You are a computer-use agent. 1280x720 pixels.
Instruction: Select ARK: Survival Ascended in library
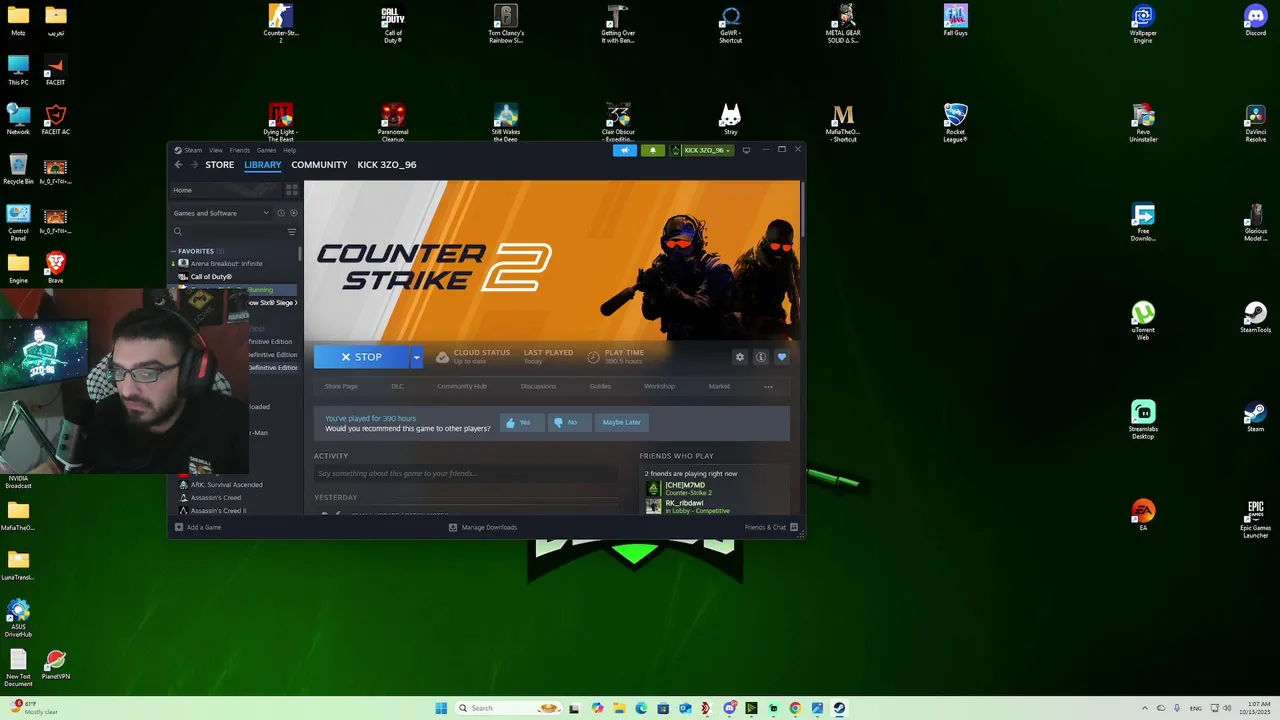pos(226,485)
